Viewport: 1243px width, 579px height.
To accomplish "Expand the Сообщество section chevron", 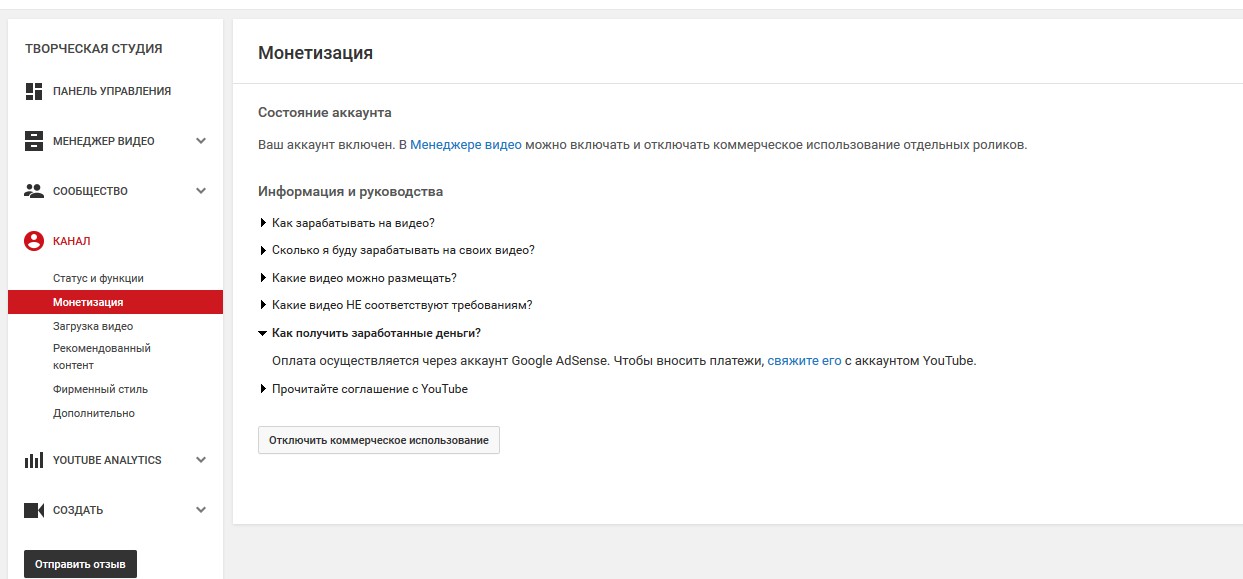I will [201, 191].
